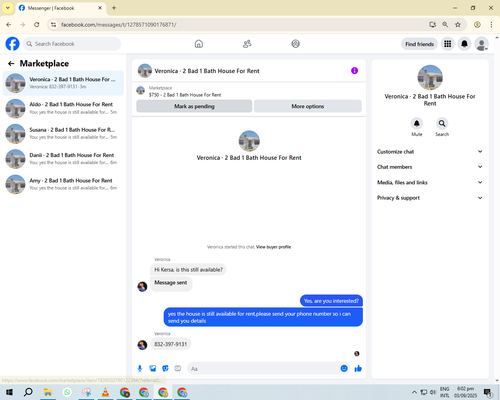Click the Mark as pending button
Image resolution: width=500 pixels, height=400 pixels.
click(194, 106)
